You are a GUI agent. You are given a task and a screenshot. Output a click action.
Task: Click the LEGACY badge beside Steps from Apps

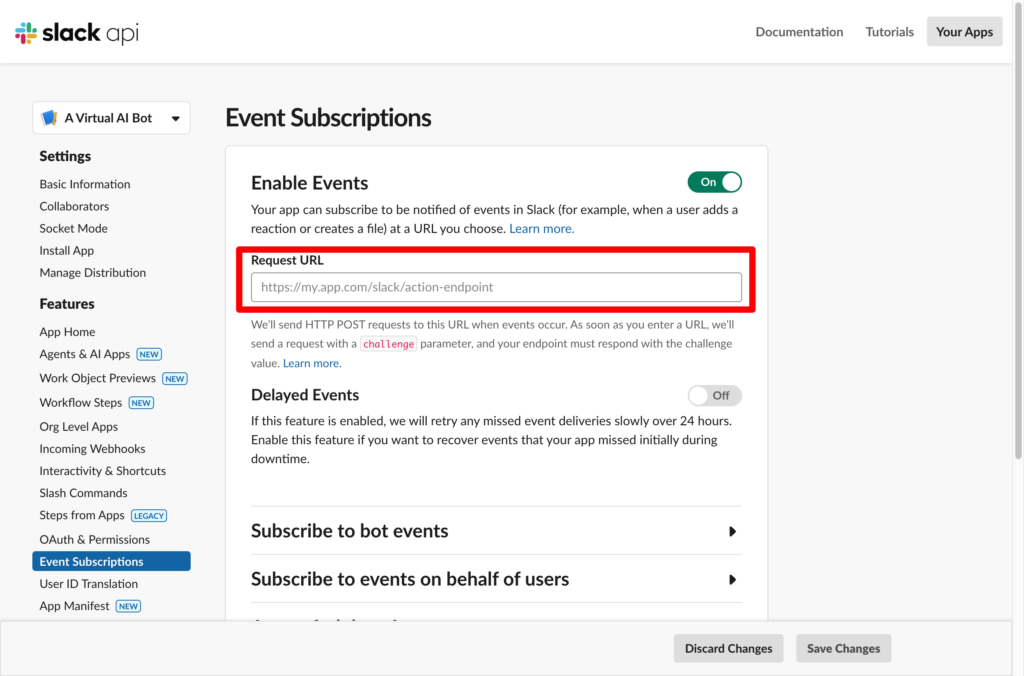(149, 516)
